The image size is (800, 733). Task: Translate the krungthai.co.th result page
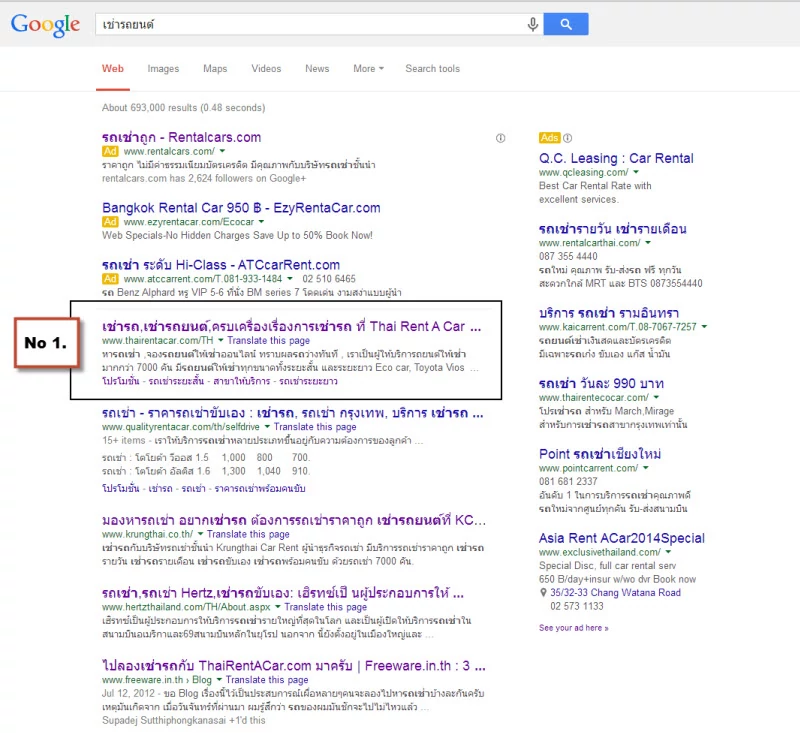coord(248,534)
